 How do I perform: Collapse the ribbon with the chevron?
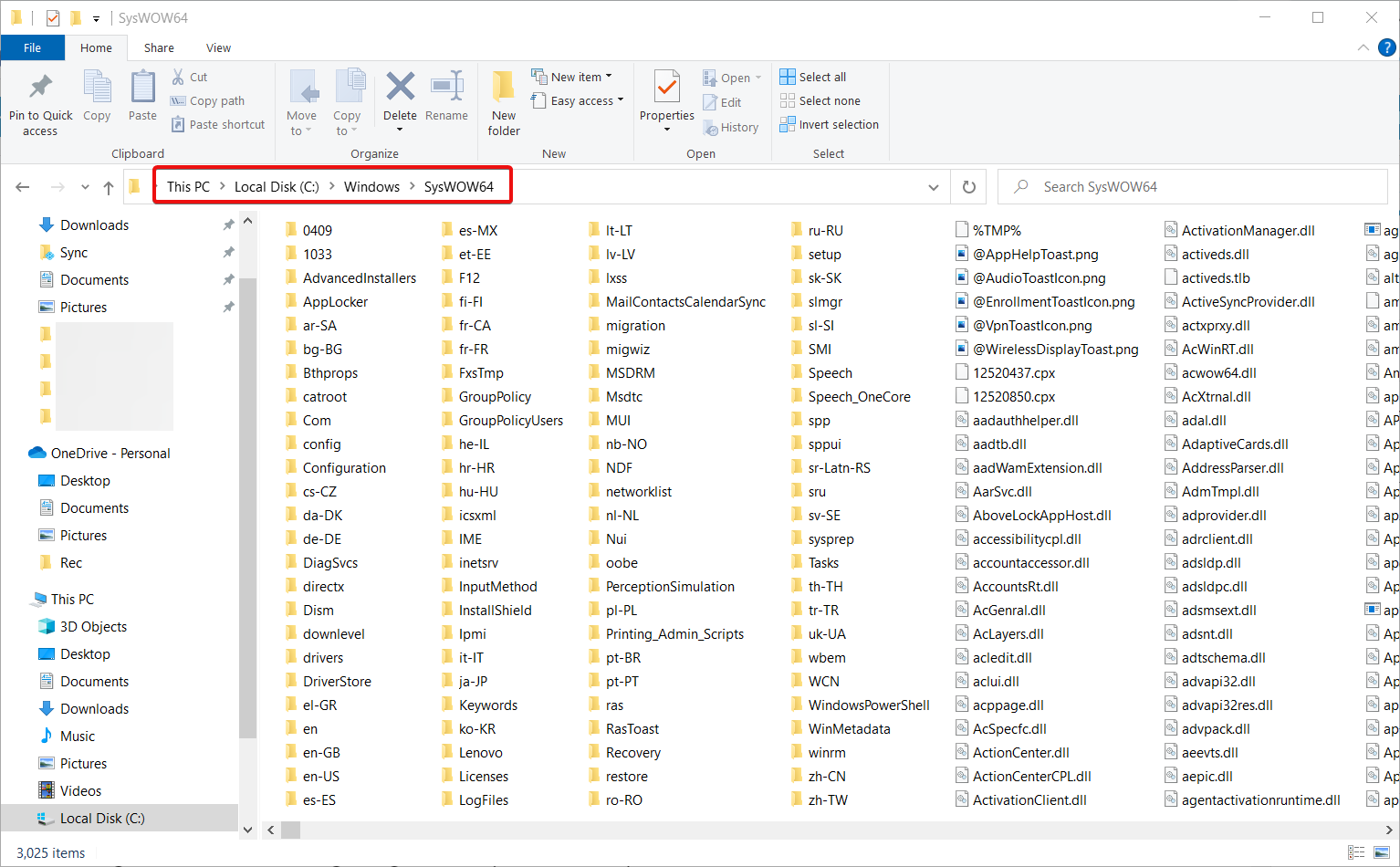1363,47
